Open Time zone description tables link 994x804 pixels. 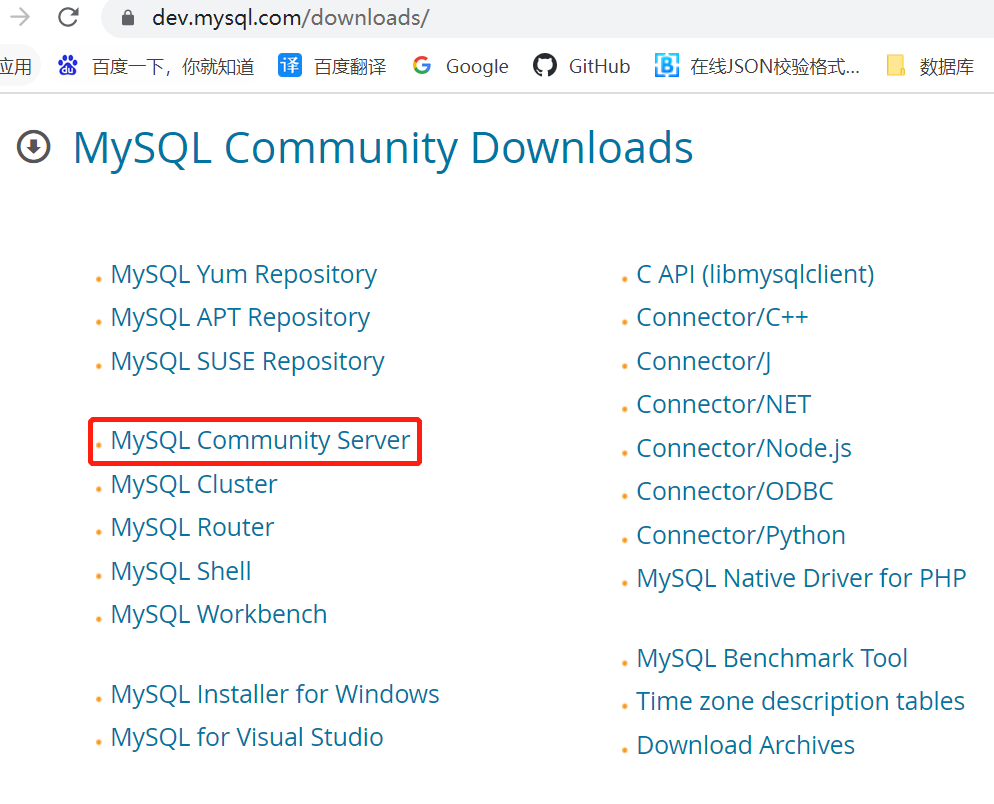pyautogui.click(x=800, y=701)
